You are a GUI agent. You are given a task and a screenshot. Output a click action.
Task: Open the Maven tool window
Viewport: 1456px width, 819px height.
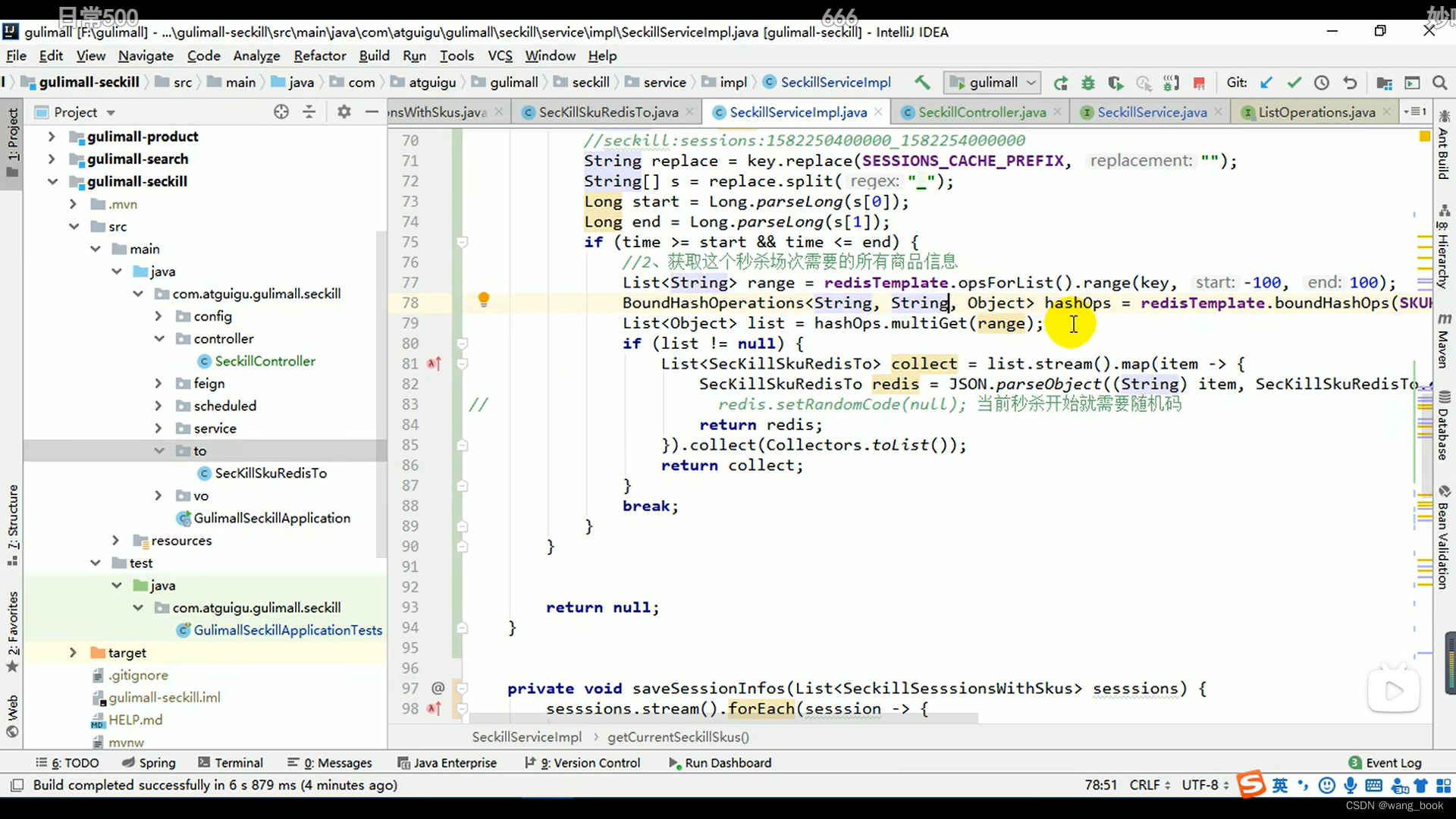[1444, 340]
